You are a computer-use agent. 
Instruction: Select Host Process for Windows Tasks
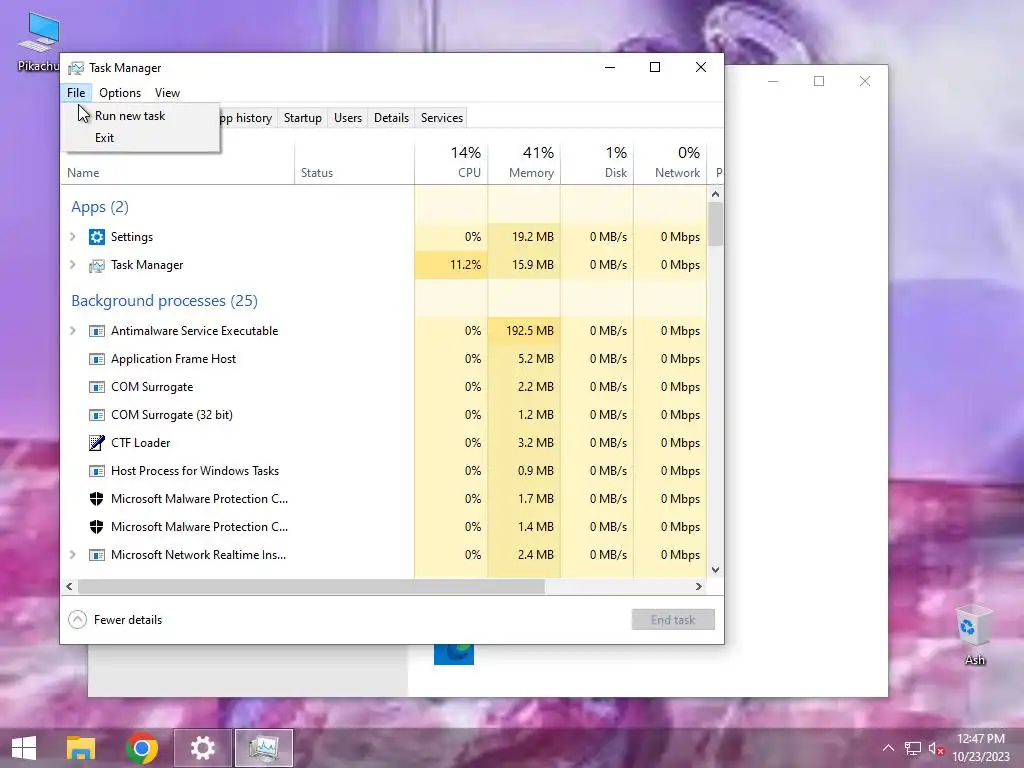(x=195, y=471)
